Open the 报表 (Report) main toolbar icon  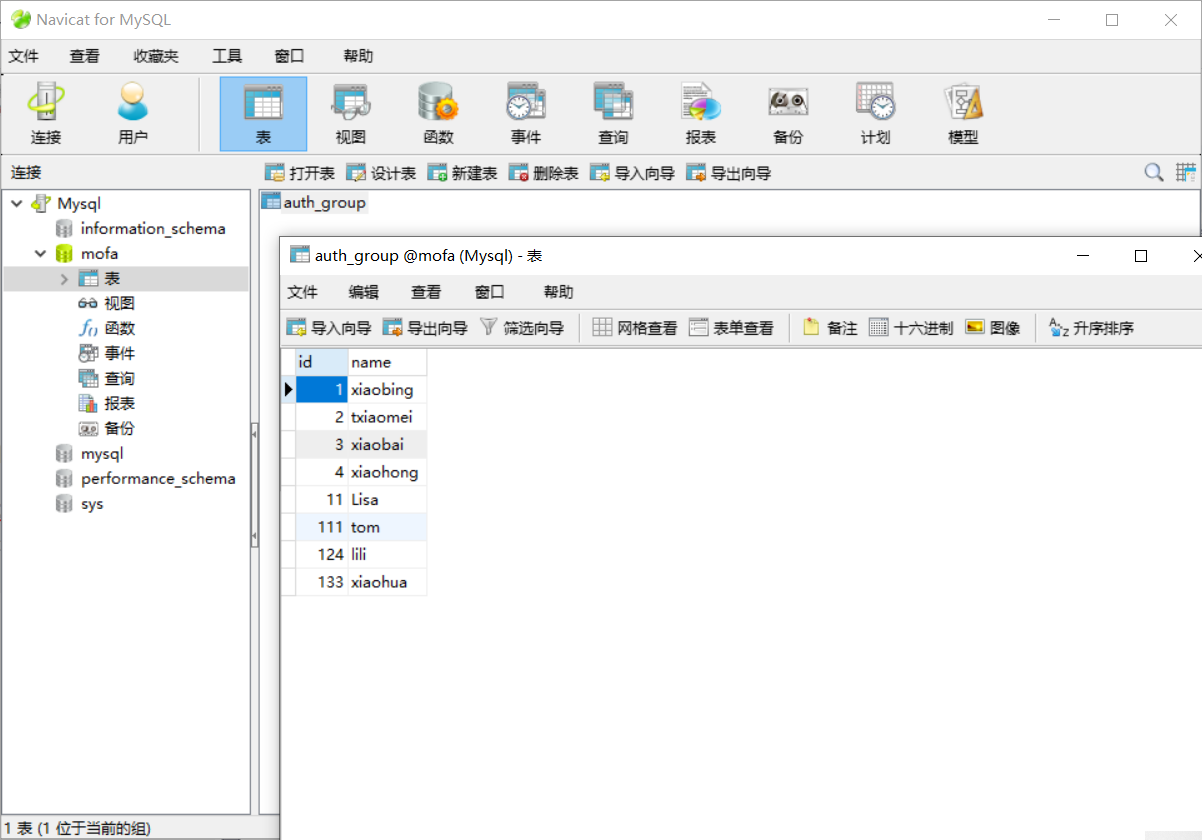pos(701,114)
